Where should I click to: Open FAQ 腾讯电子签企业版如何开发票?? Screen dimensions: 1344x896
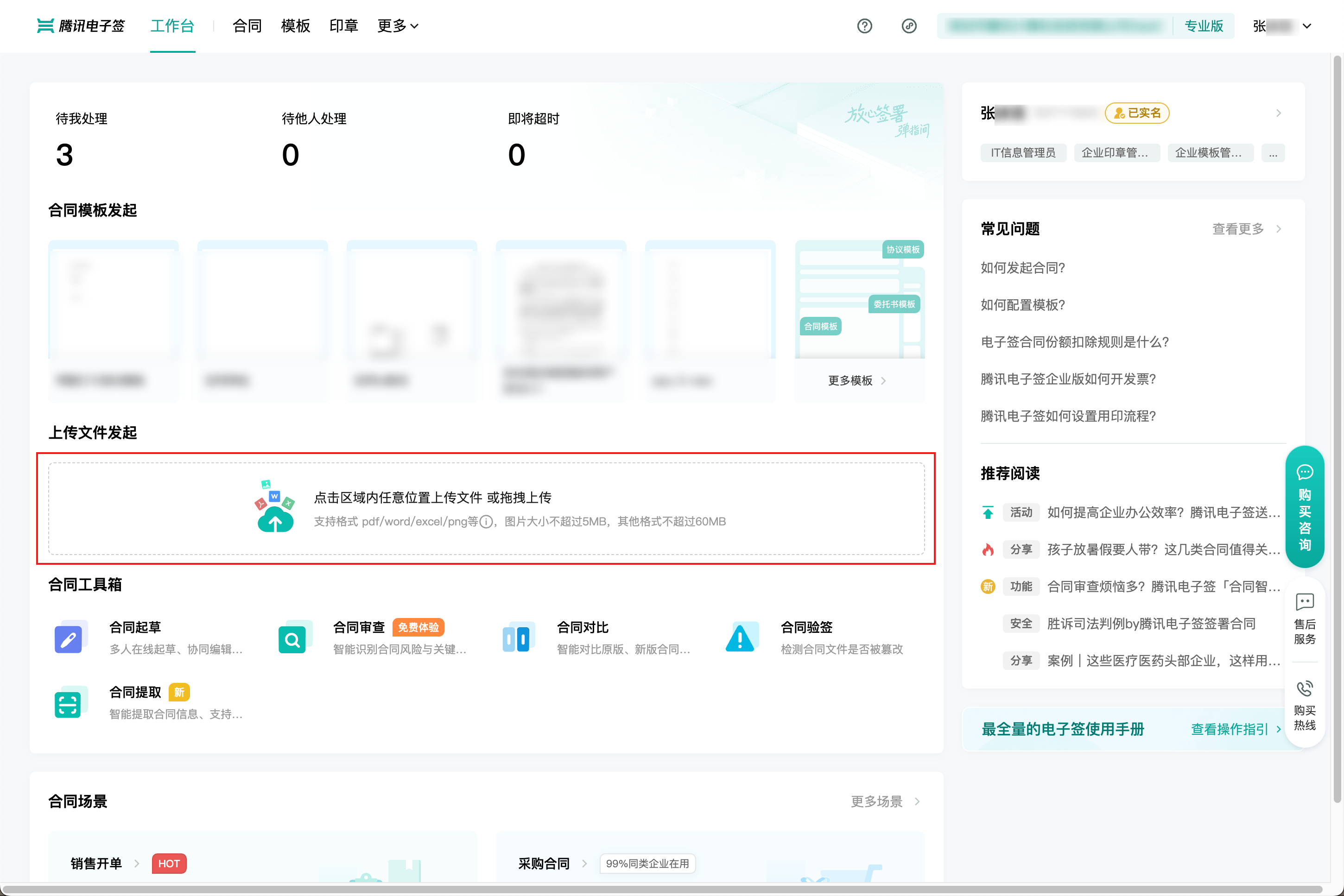(x=1068, y=379)
